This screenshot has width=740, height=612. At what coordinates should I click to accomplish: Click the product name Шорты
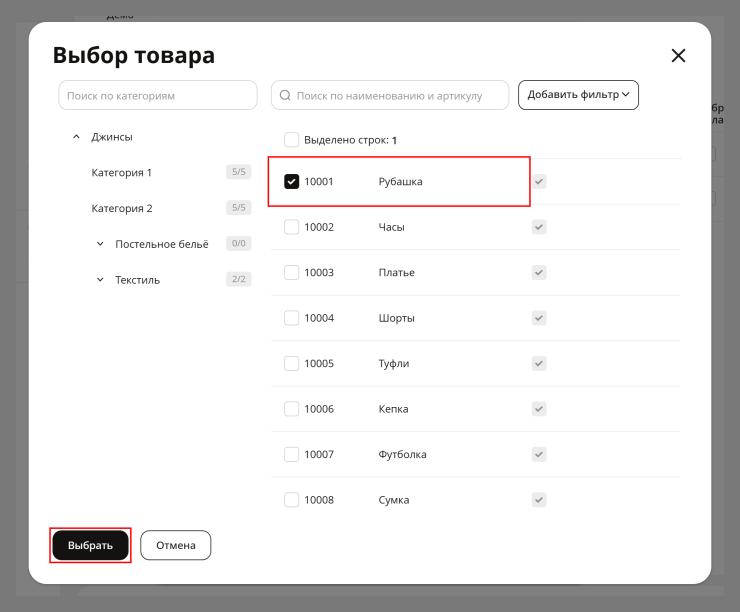[x=396, y=318]
